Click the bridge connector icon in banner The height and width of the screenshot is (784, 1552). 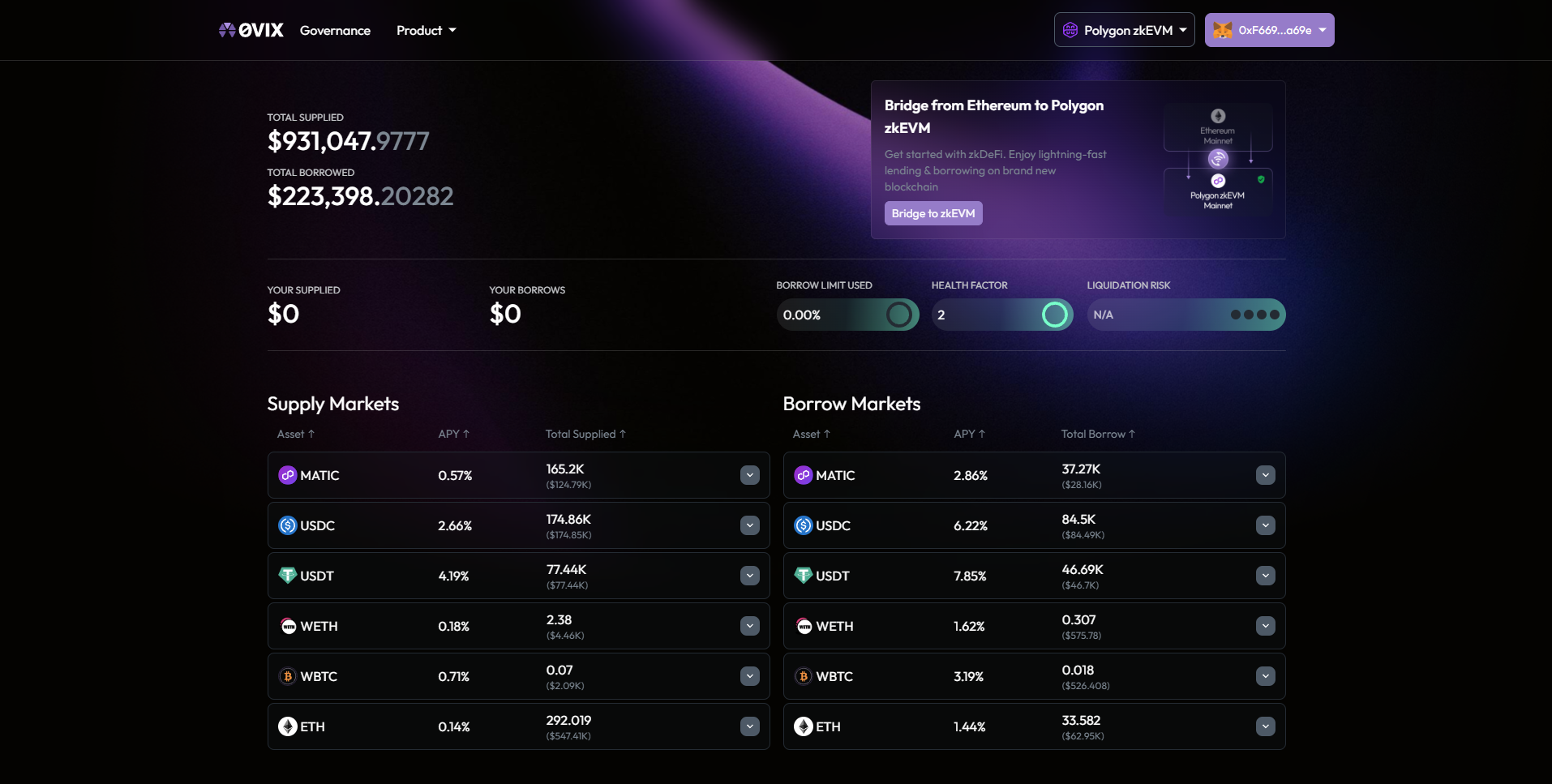[x=1218, y=159]
